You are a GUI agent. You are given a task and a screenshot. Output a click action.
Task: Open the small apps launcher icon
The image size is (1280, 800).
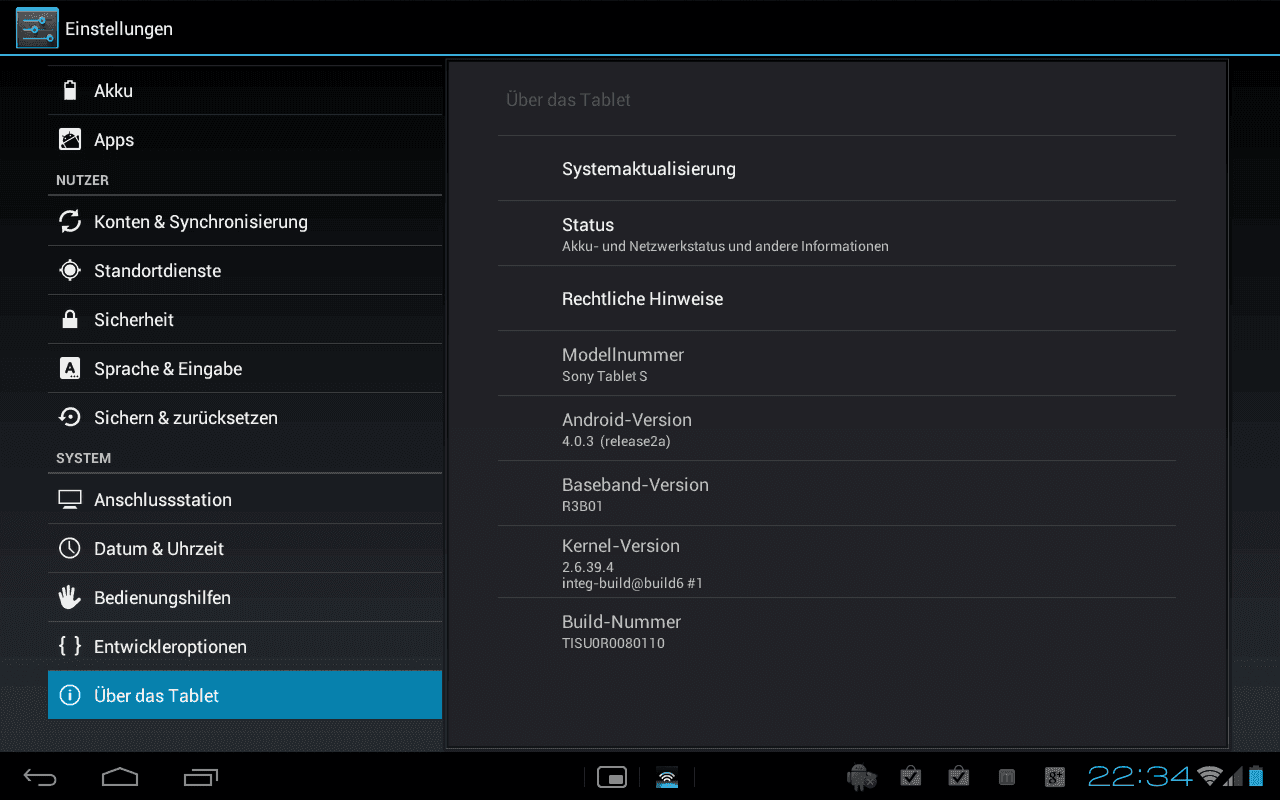coord(612,777)
